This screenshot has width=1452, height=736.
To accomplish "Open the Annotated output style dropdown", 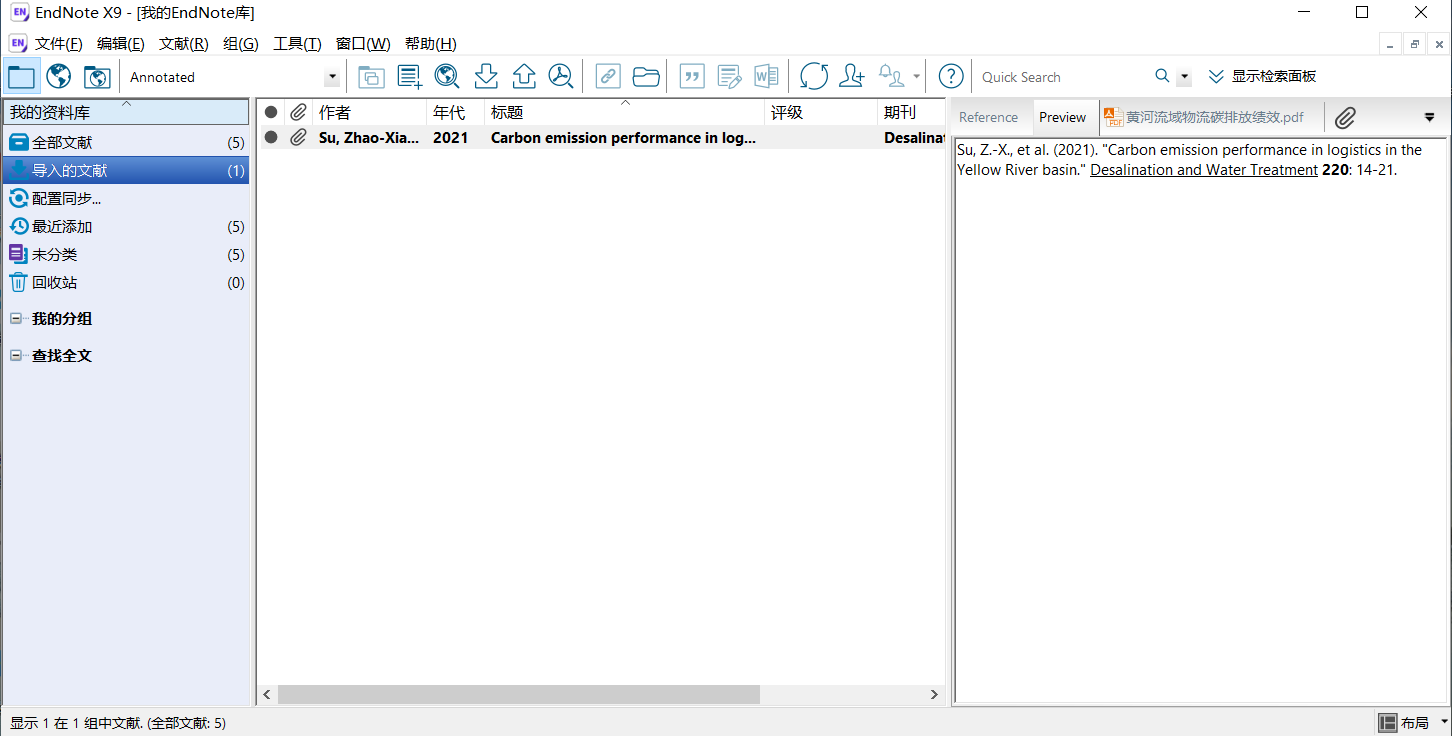I will point(332,78).
